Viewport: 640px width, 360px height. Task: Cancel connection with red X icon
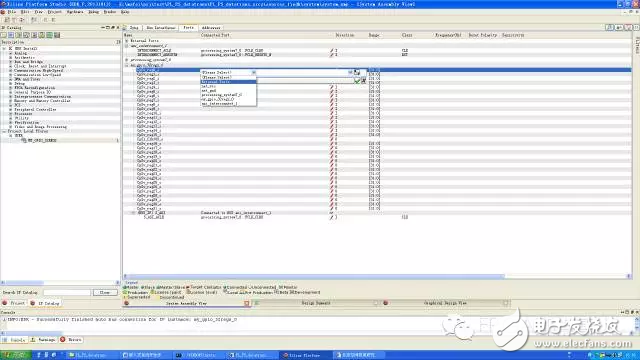(363, 81)
